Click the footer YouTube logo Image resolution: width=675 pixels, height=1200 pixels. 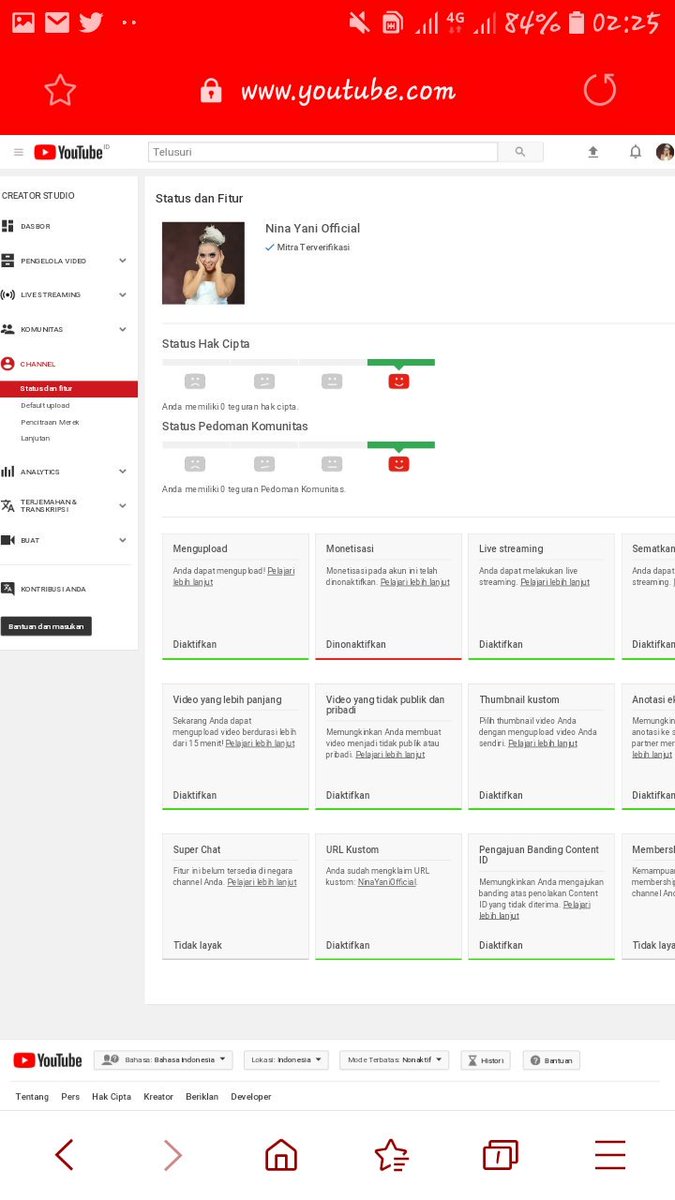click(x=47, y=1060)
